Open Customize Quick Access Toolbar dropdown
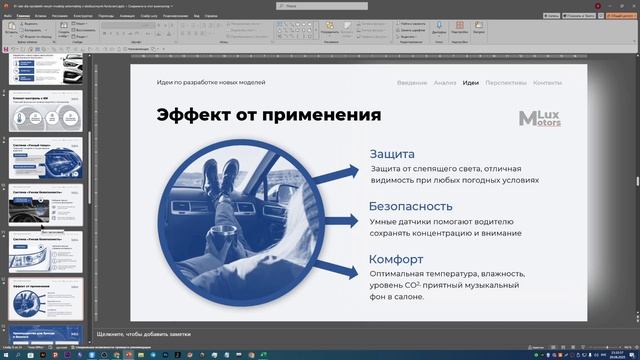Screen dimensions: 640x360 [x=163, y=49]
